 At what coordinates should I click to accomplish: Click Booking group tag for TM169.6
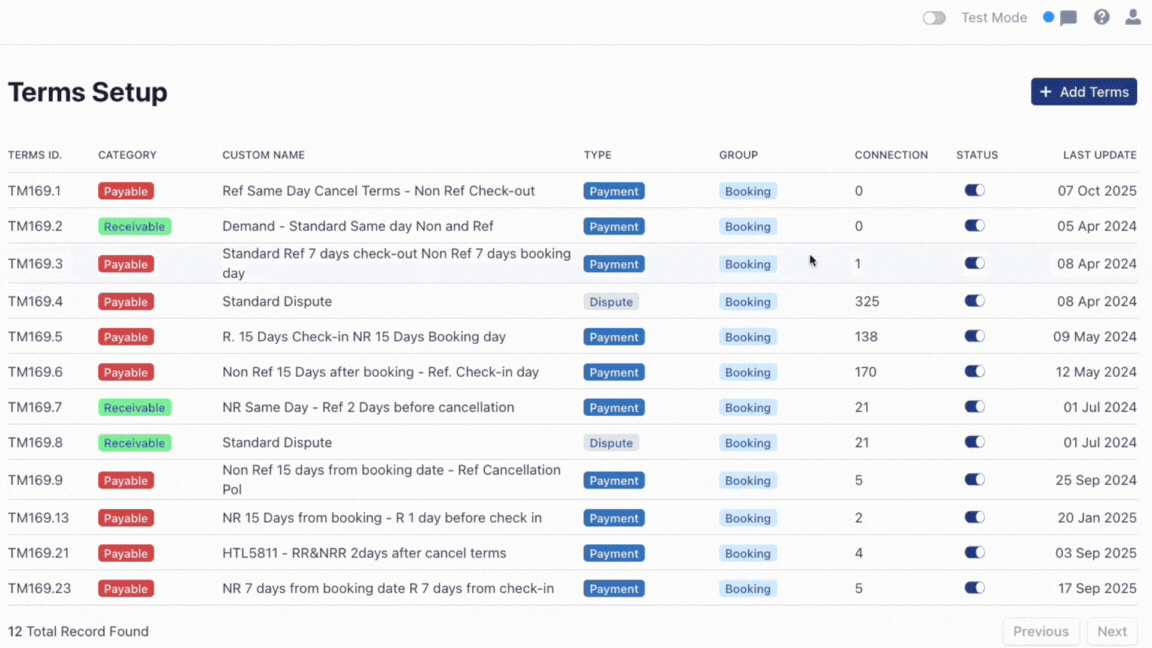point(747,373)
